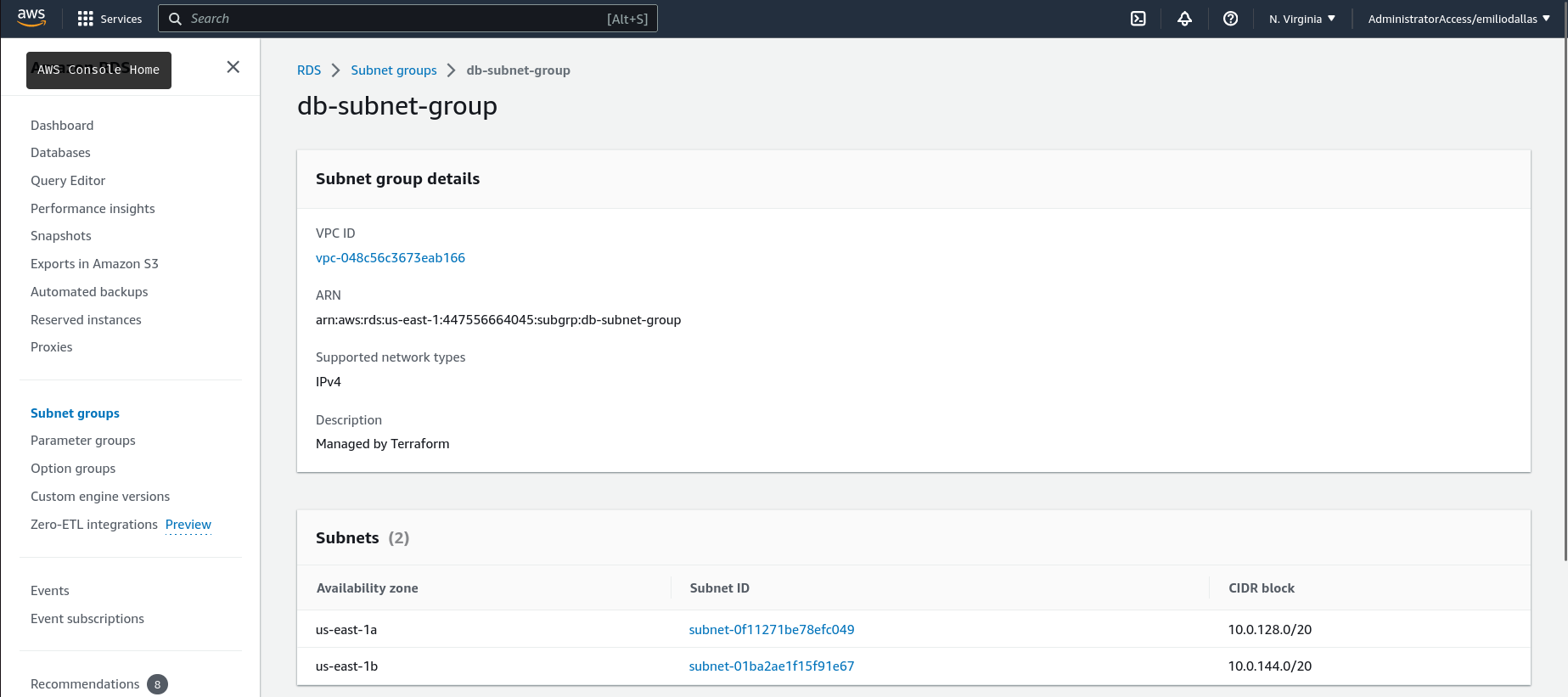The width and height of the screenshot is (1568, 697).
Task: Open the Services grid menu
Action: 110,19
